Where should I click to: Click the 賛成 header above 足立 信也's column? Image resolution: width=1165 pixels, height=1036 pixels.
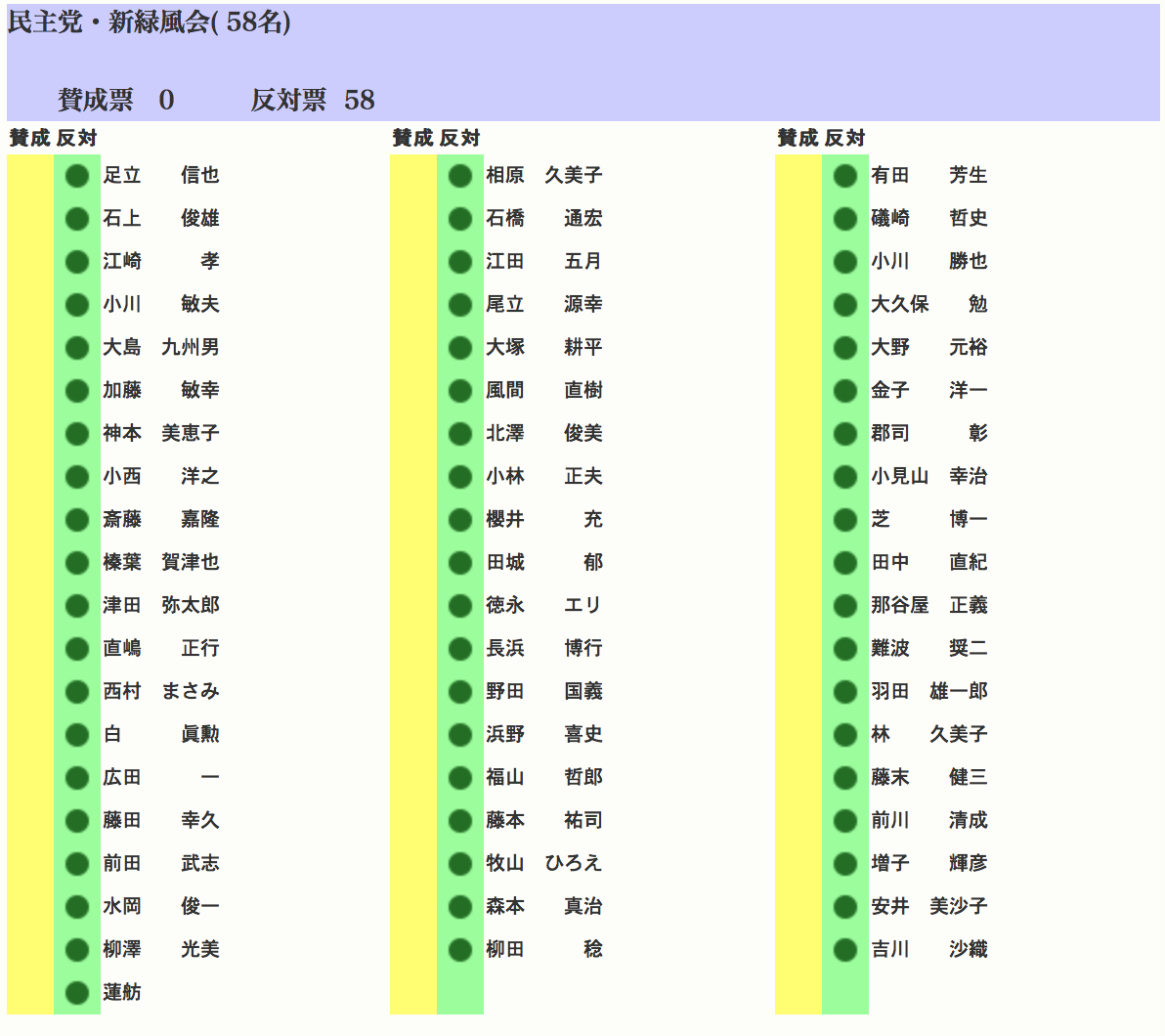tap(29, 138)
